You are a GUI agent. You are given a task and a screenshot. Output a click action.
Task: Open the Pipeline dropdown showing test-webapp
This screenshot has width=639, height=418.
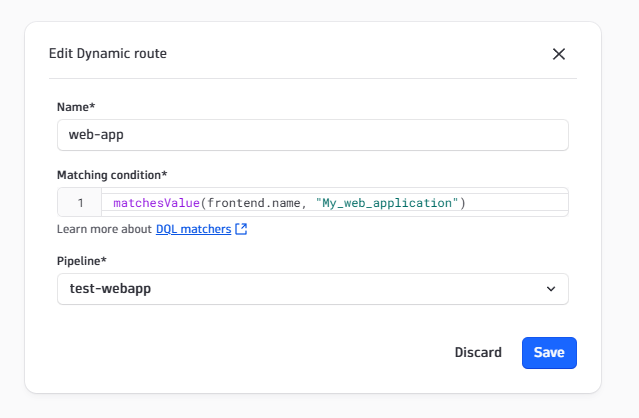click(313, 289)
